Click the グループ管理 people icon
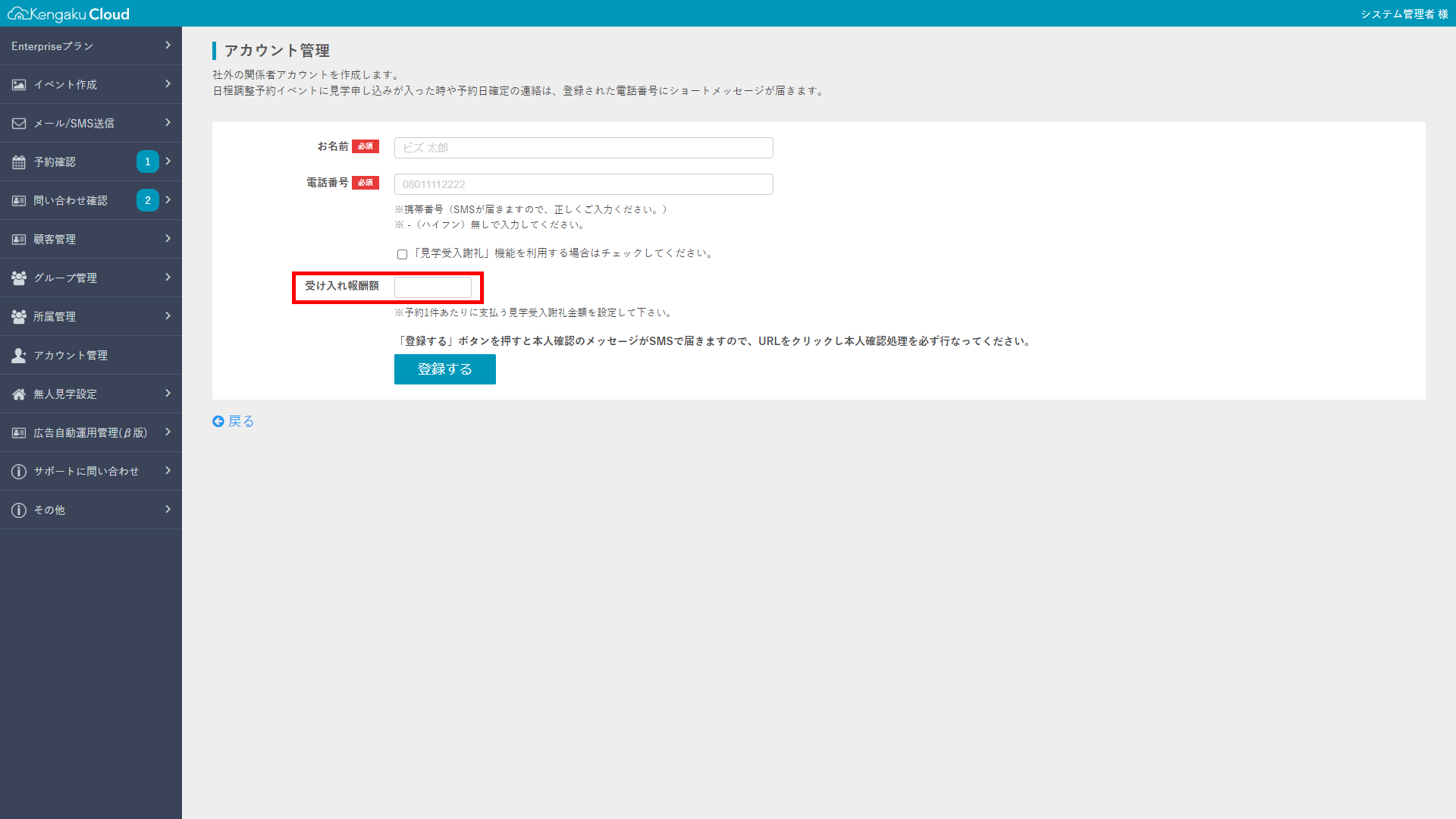The height and width of the screenshot is (819, 1456). coord(18,278)
